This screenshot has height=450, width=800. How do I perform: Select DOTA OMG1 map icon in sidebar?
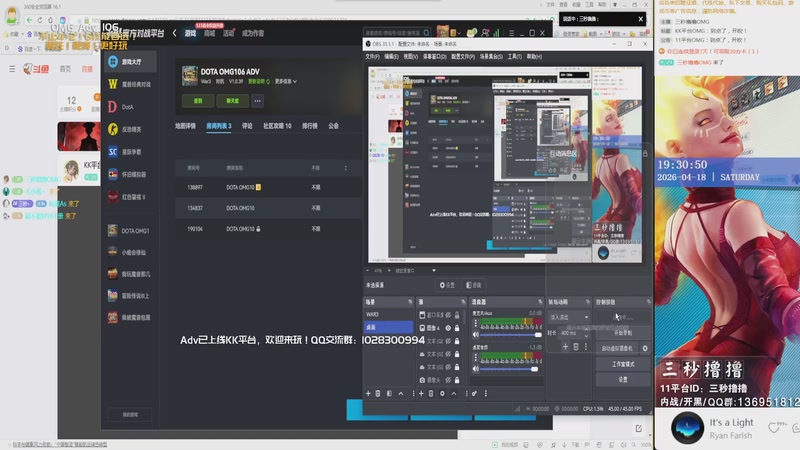[113, 231]
